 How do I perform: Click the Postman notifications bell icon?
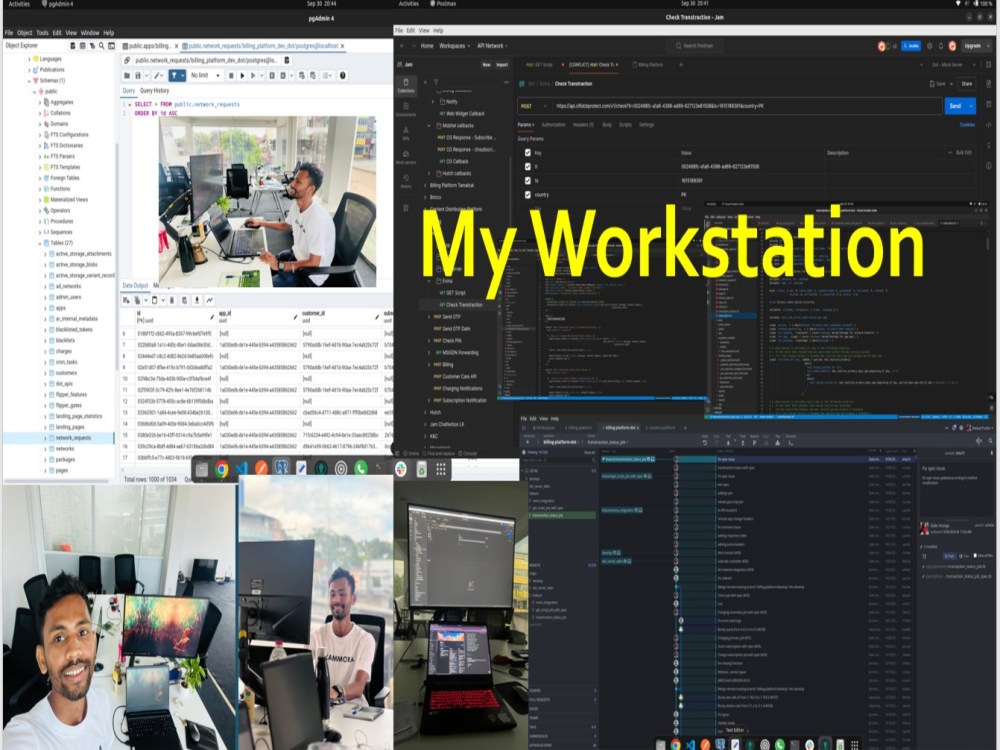[x=941, y=46]
